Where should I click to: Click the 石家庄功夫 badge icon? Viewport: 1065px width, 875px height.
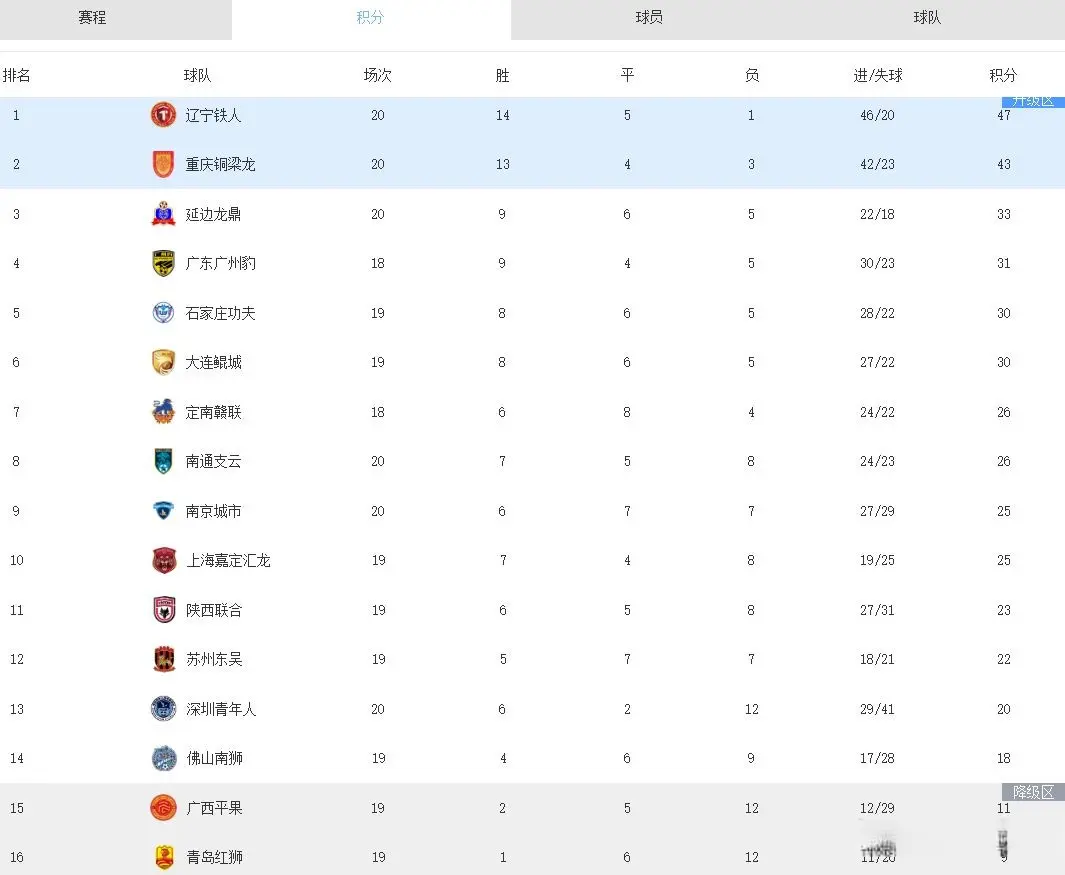[162, 312]
